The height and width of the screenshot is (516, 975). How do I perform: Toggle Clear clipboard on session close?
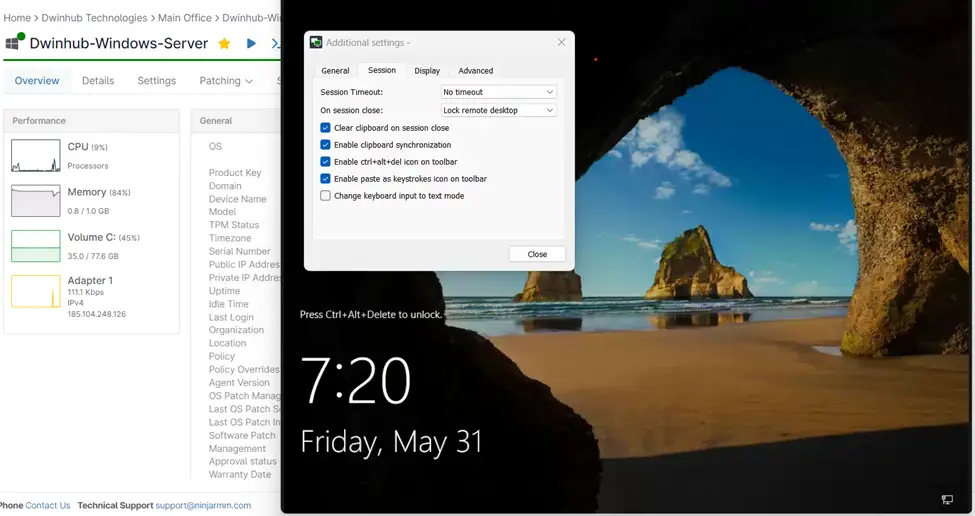[x=325, y=127]
